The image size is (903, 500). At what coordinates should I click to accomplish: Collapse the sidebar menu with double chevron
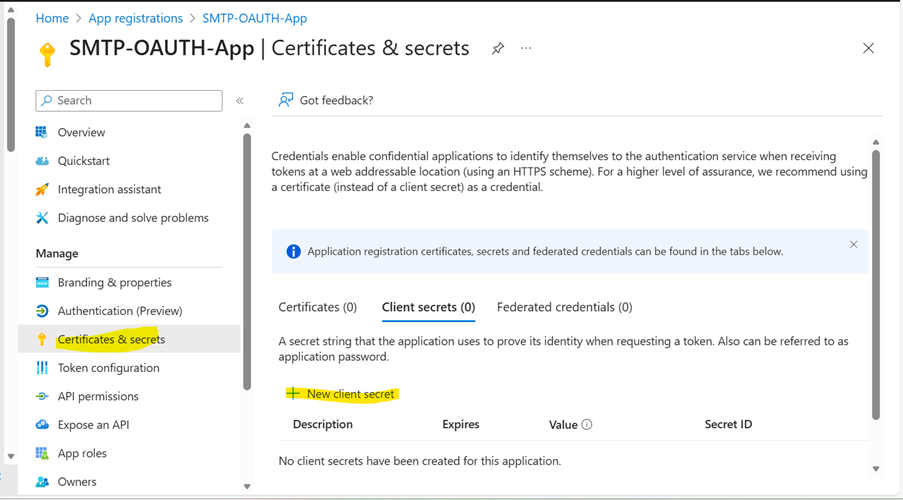(x=240, y=101)
